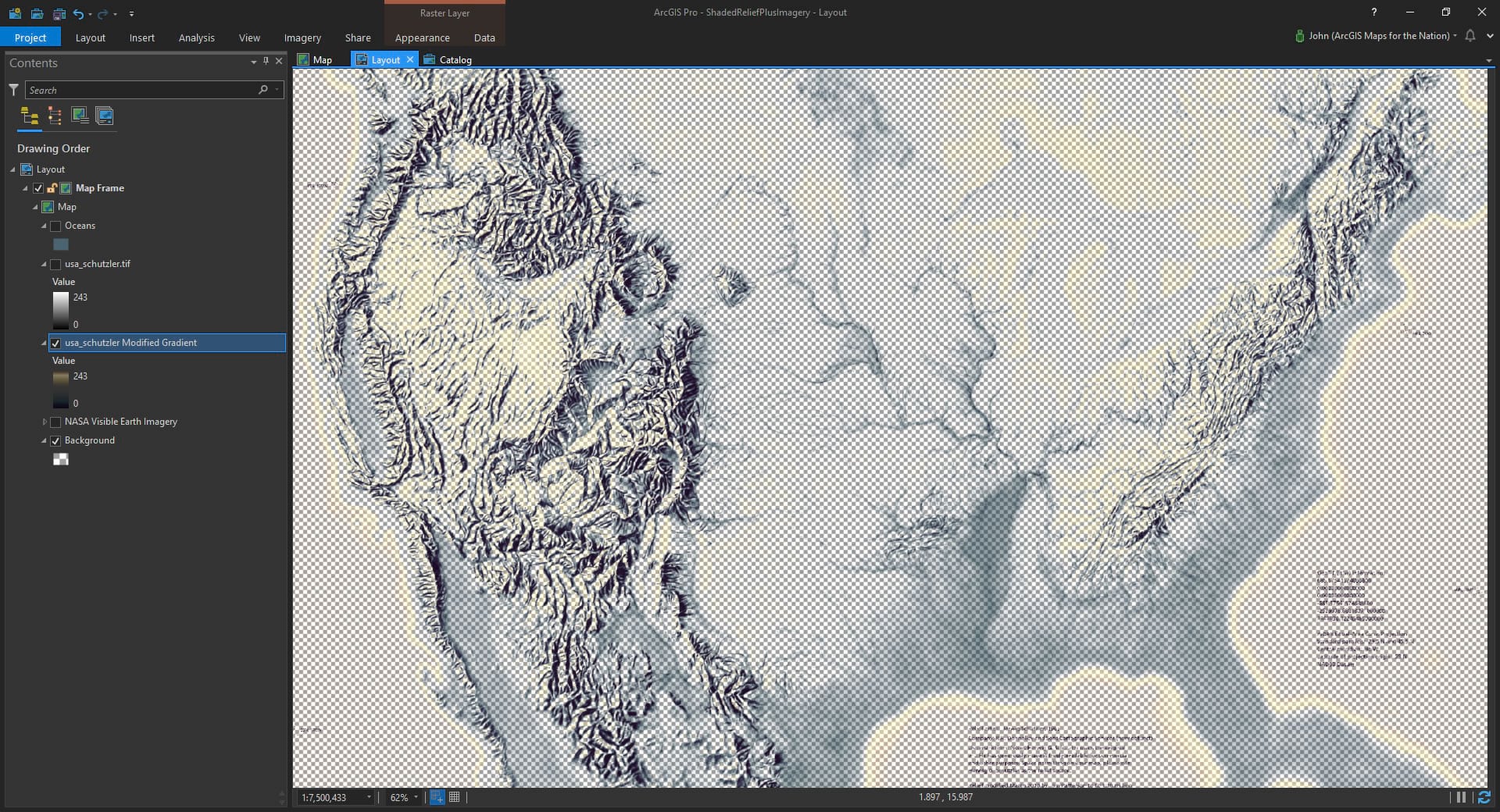Expand the NASA Visible Earth Imagery layer
Image resolution: width=1500 pixels, height=812 pixels.
coord(45,422)
